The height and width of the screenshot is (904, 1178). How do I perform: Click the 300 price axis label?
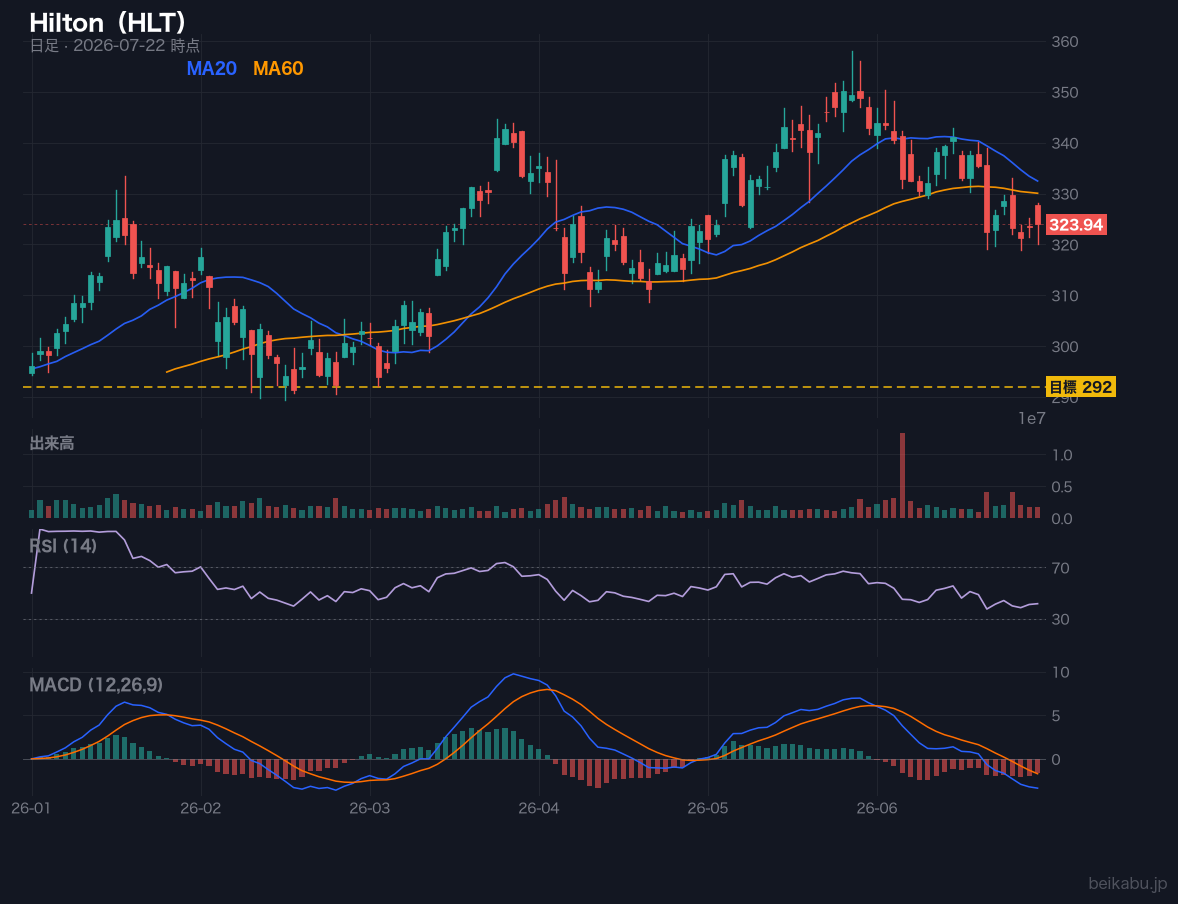1065,346
